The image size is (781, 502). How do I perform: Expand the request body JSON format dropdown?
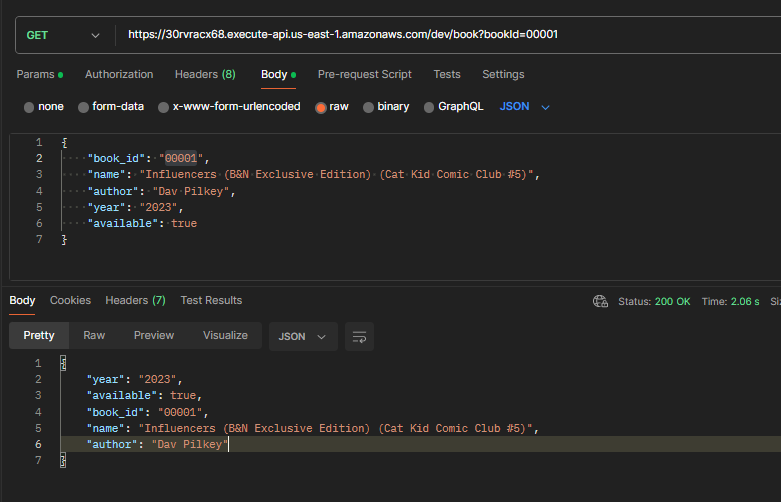pyautogui.click(x=525, y=107)
